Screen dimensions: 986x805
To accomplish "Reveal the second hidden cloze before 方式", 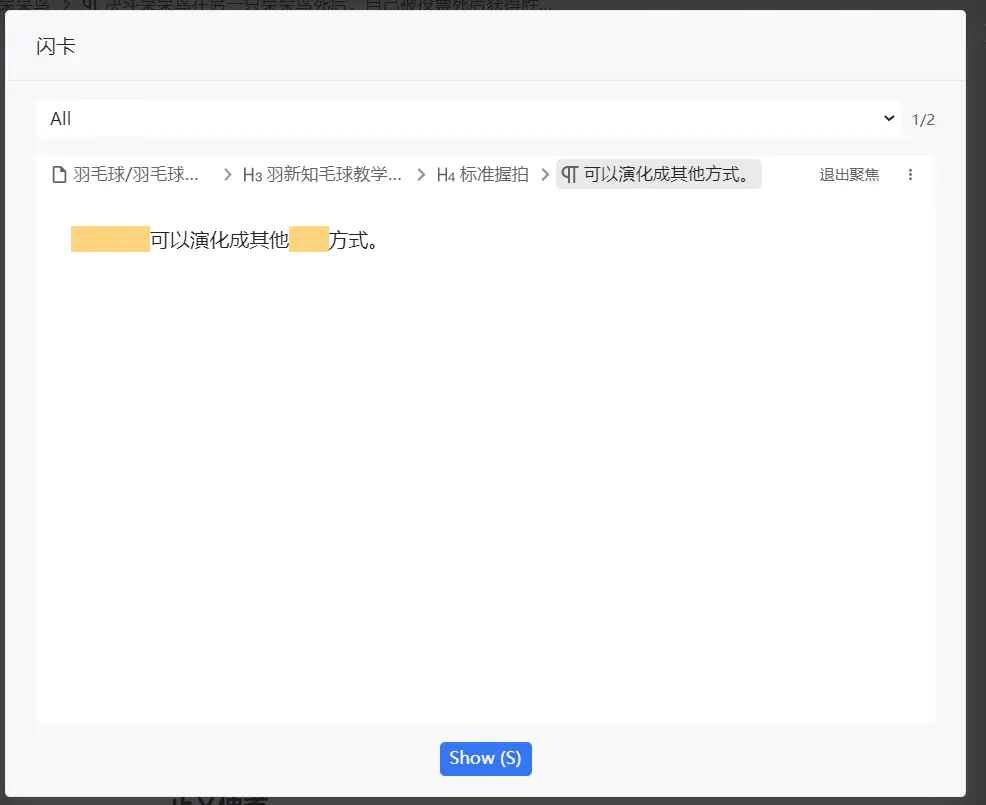I will coord(309,239).
